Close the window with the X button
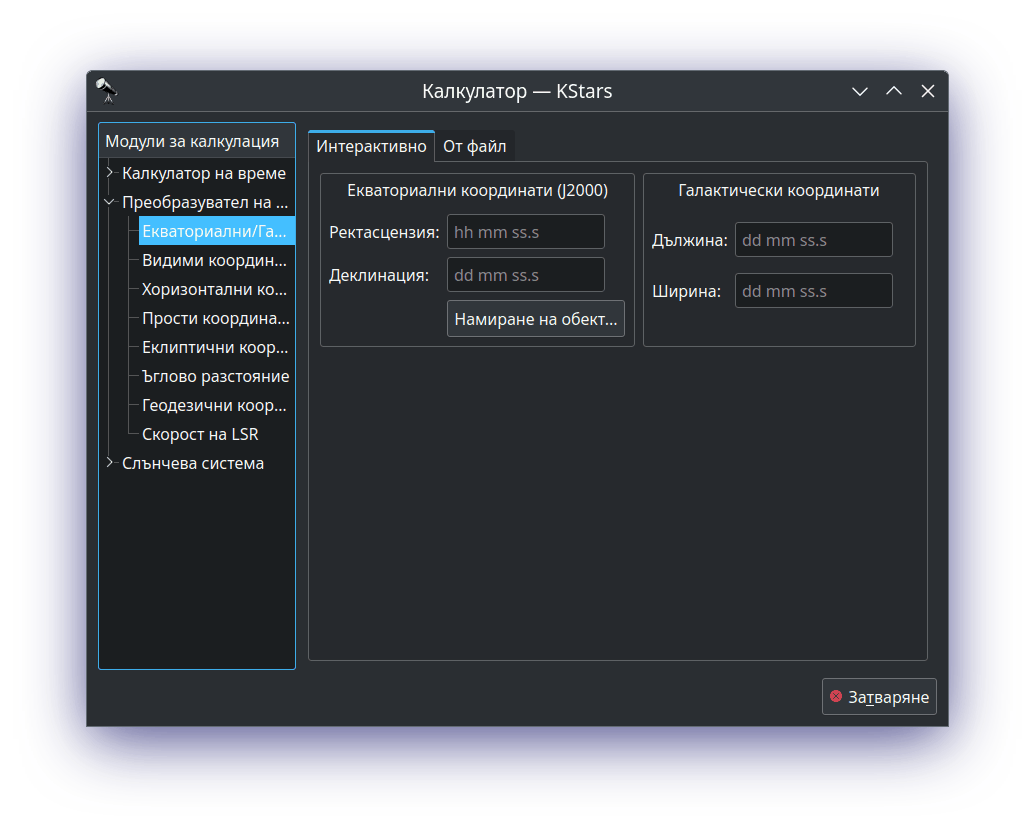Image resolution: width=1035 pixels, height=829 pixels. click(928, 91)
